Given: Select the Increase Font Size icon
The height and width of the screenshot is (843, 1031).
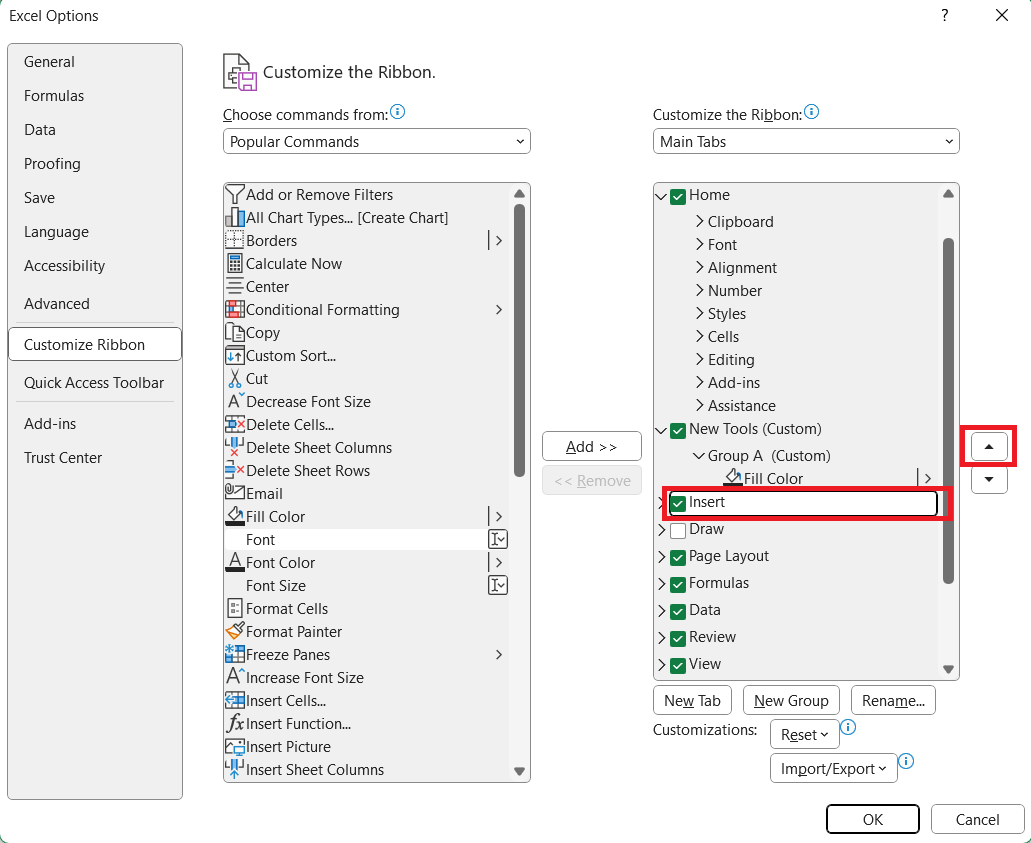Looking at the screenshot, I should click(x=235, y=677).
